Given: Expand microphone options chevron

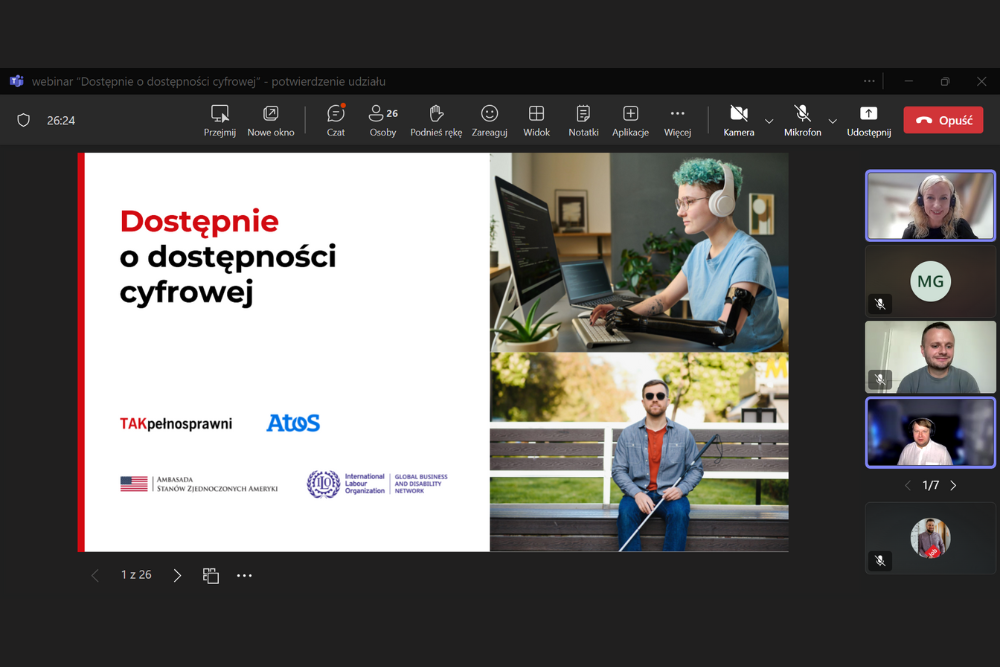Looking at the screenshot, I should click(x=832, y=121).
